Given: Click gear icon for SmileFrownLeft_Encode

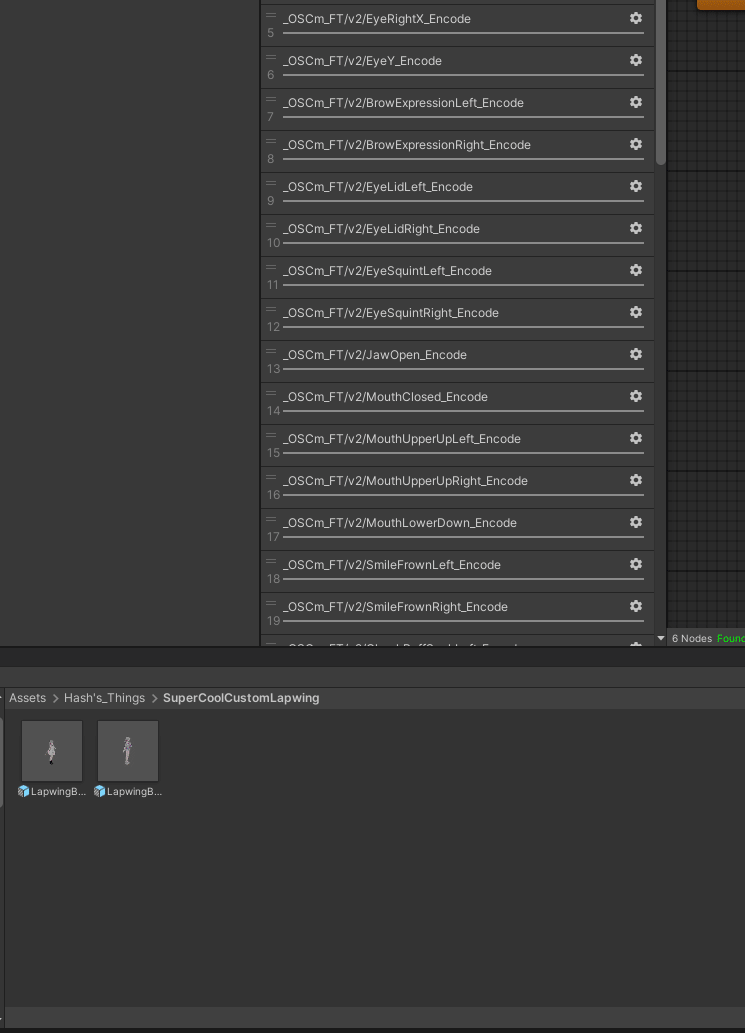Looking at the screenshot, I should click(636, 565).
